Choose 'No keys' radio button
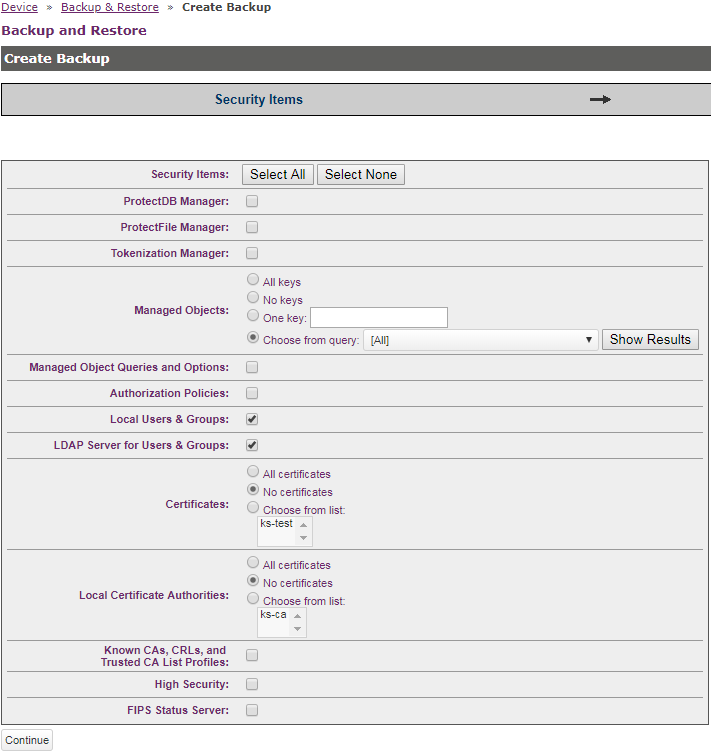This screenshot has height=753, width=711. [253, 298]
